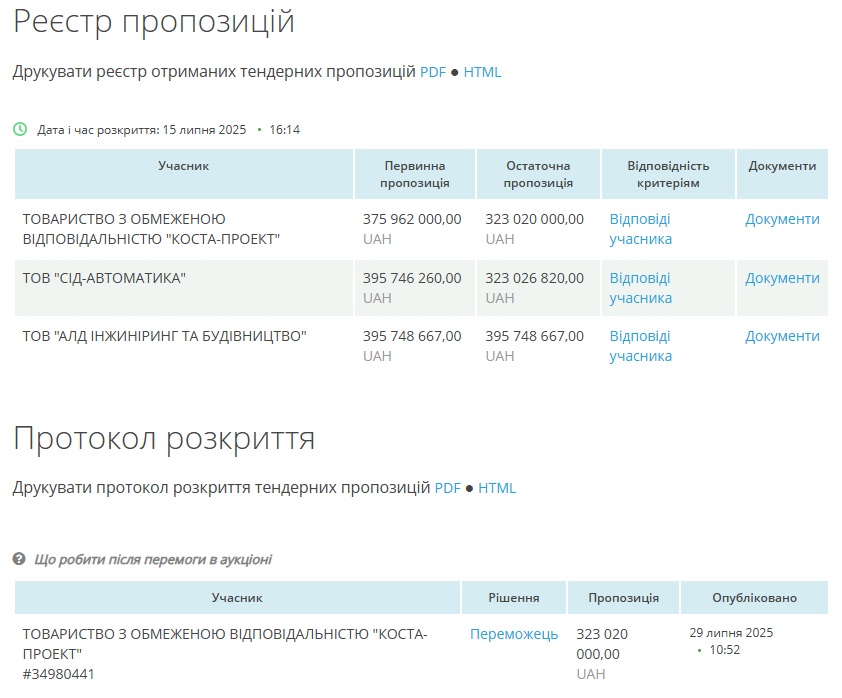Click publication date 29 липня 2025
This screenshot has width=842, height=698.
(731, 632)
